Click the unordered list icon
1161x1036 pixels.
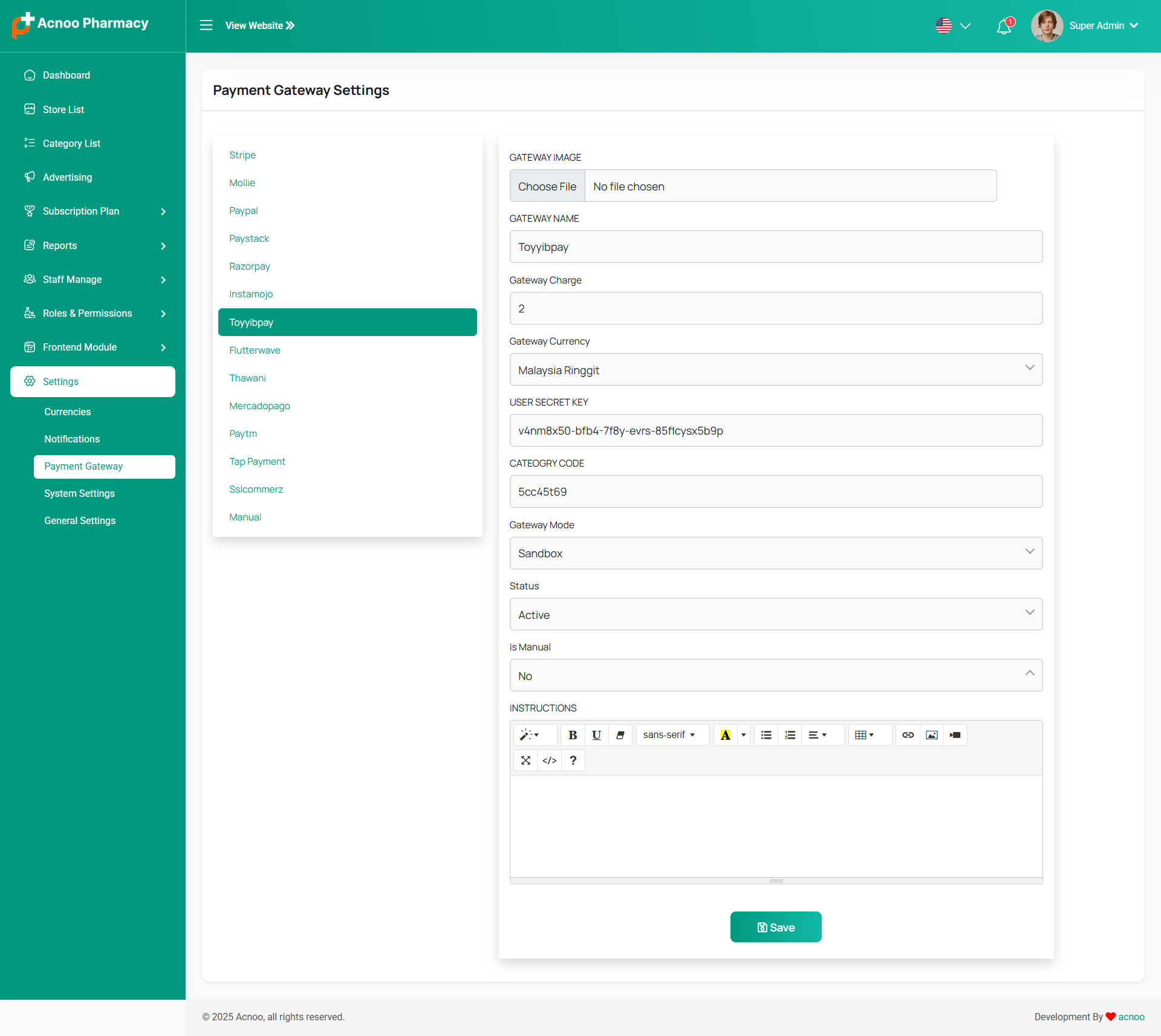coord(766,735)
